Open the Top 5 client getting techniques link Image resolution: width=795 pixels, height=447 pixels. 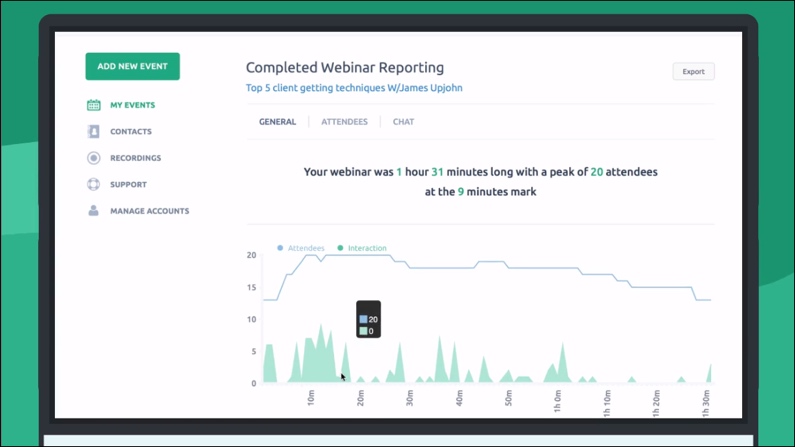click(354, 88)
